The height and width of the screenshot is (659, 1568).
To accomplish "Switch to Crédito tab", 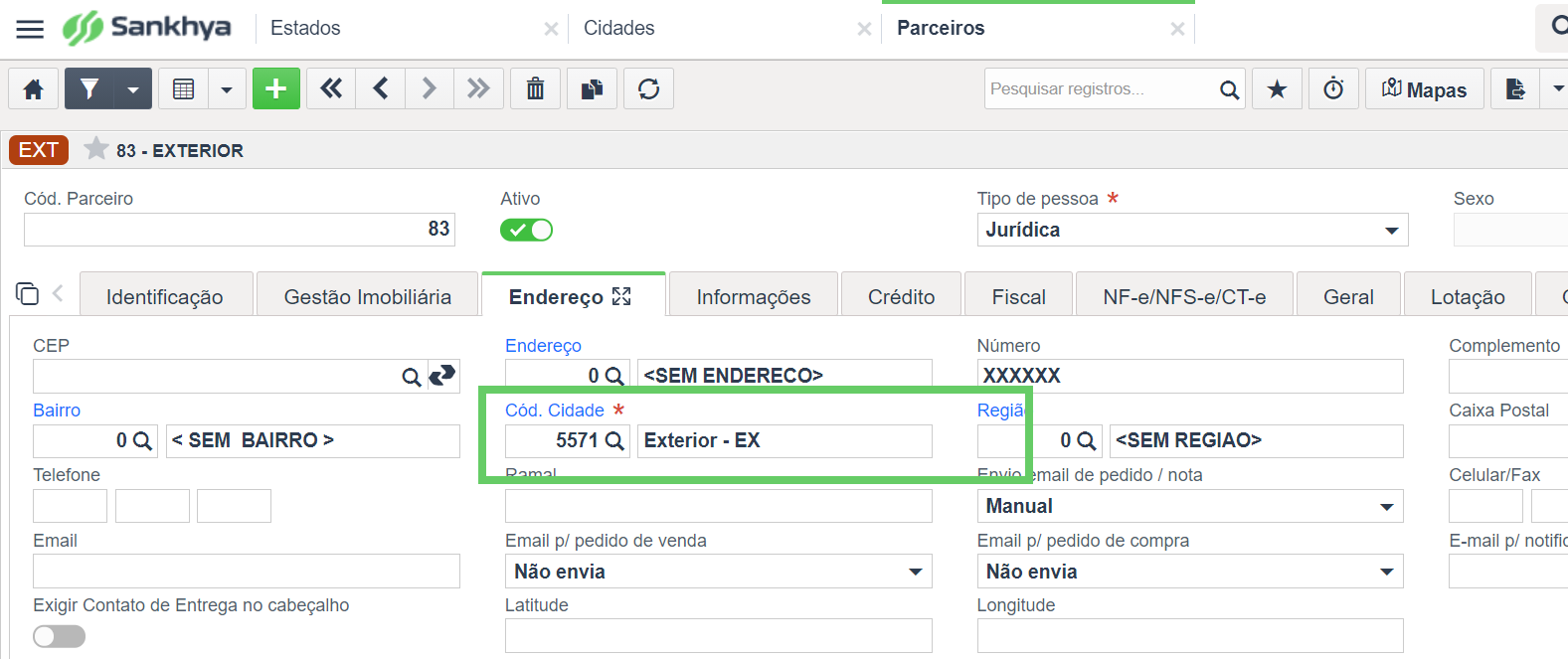I will click(902, 296).
